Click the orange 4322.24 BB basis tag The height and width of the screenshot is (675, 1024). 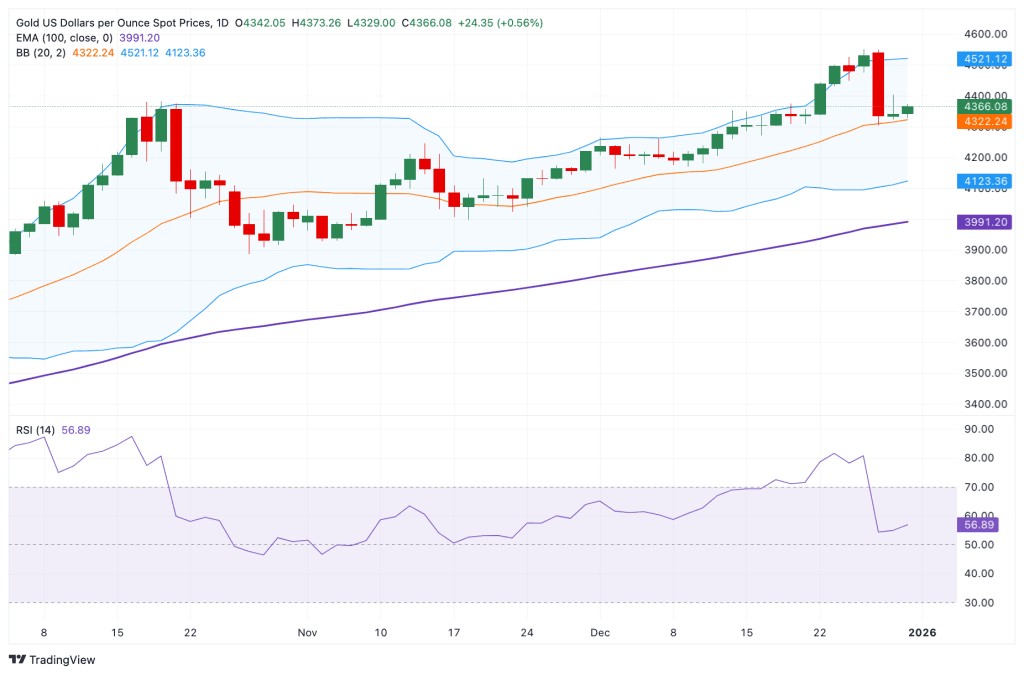click(984, 121)
